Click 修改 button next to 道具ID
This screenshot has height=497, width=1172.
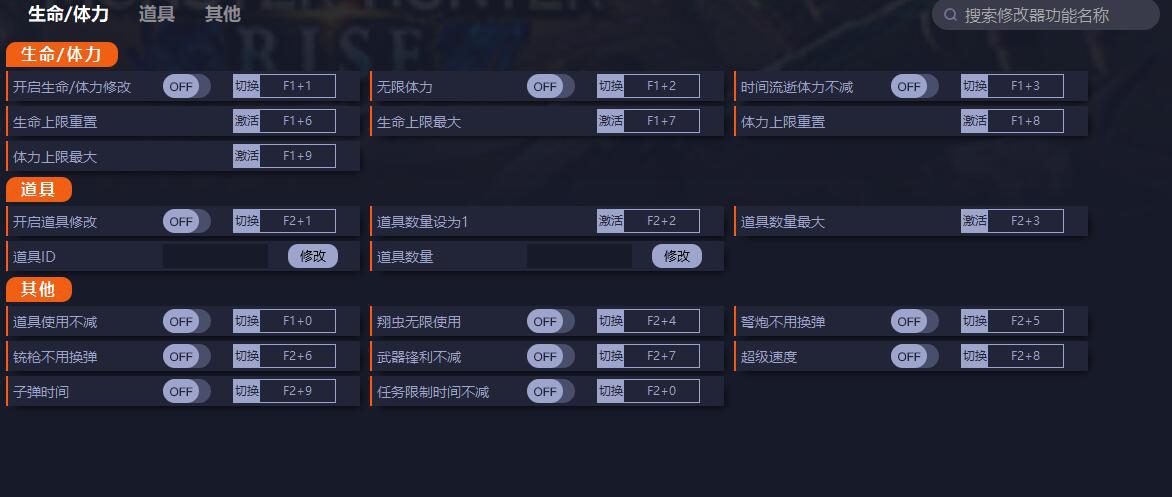click(313, 257)
